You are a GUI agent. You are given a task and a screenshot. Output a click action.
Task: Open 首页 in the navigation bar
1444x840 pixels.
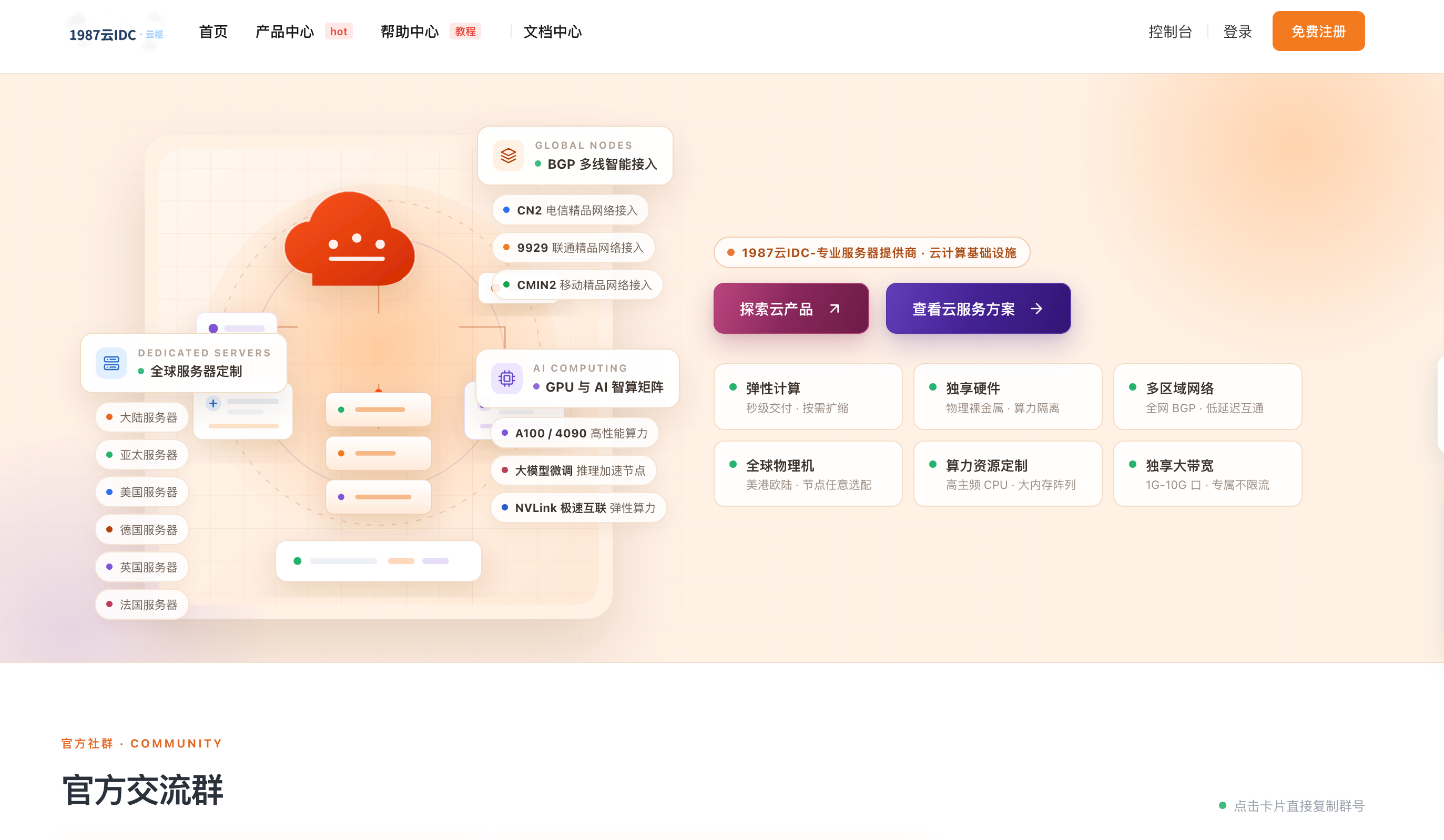point(213,32)
